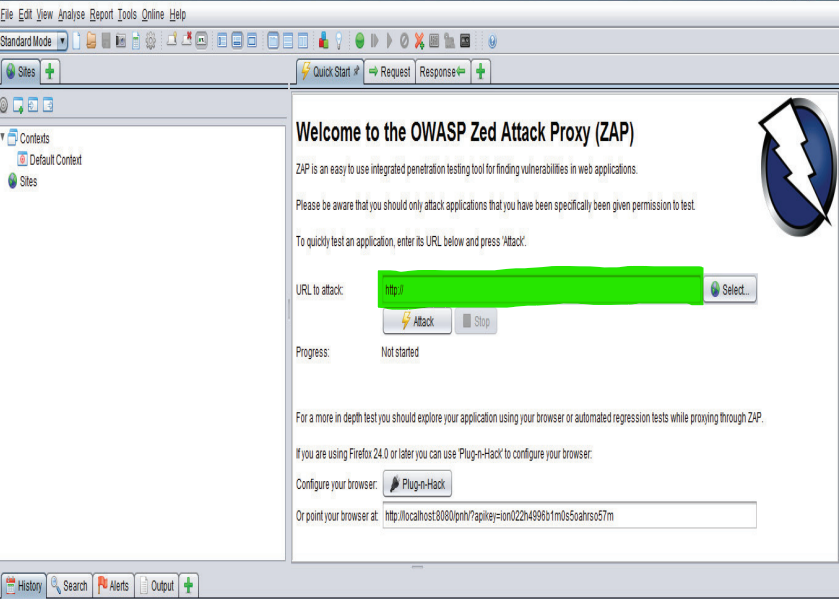This screenshot has width=839, height=599.
Task: Switch to the Search bottom tab
Action: (x=70, y=586)
